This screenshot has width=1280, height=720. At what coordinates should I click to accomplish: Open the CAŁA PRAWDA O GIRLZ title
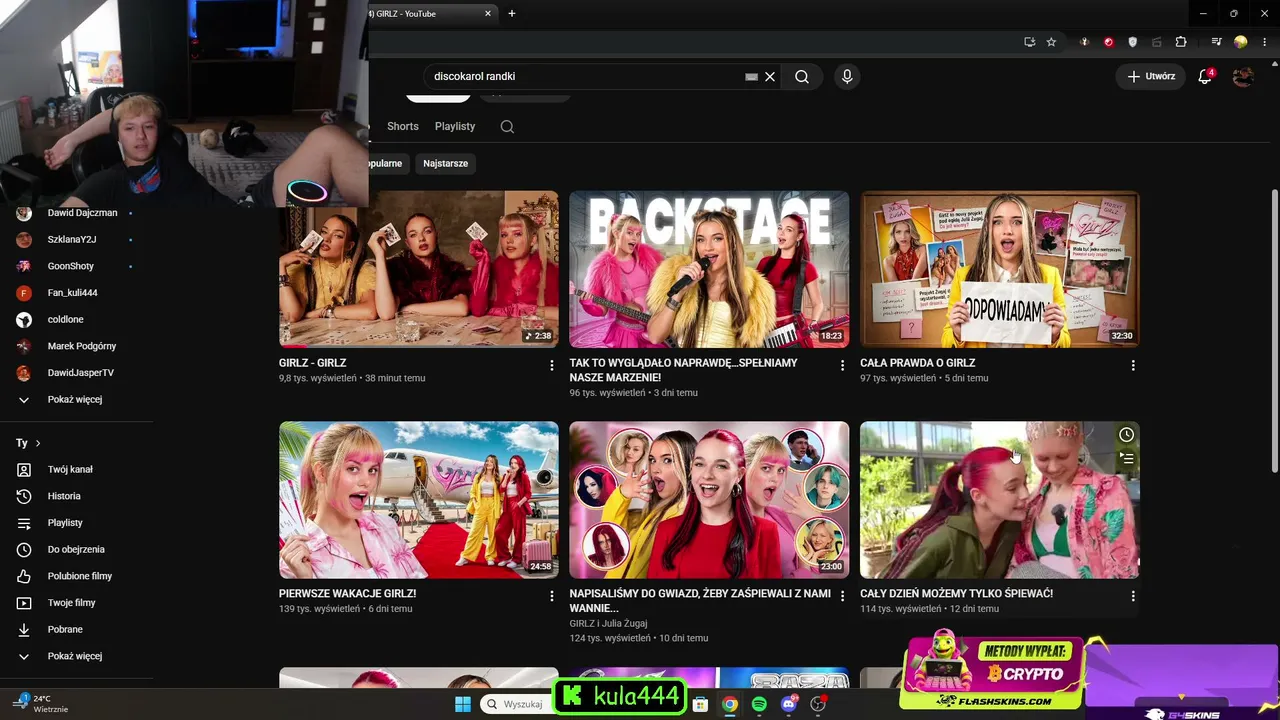917,363
